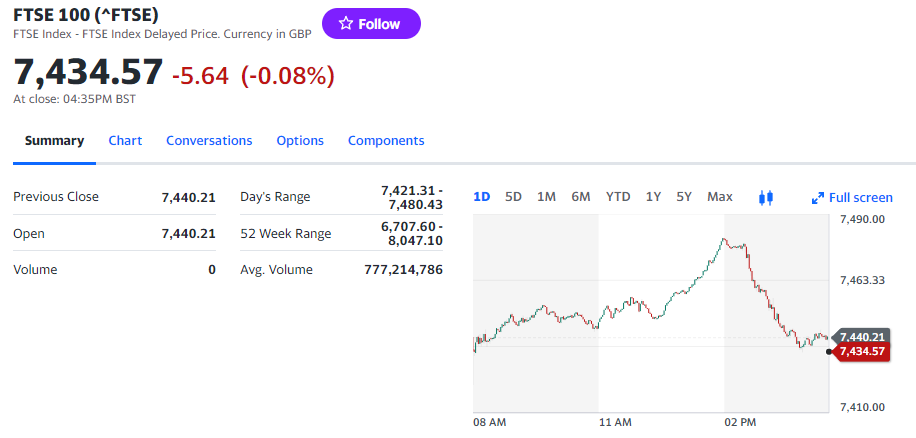Screen dimensions: 916x438
Task: Click the chart's peak near 02 PM
Action: pos(723,239)
